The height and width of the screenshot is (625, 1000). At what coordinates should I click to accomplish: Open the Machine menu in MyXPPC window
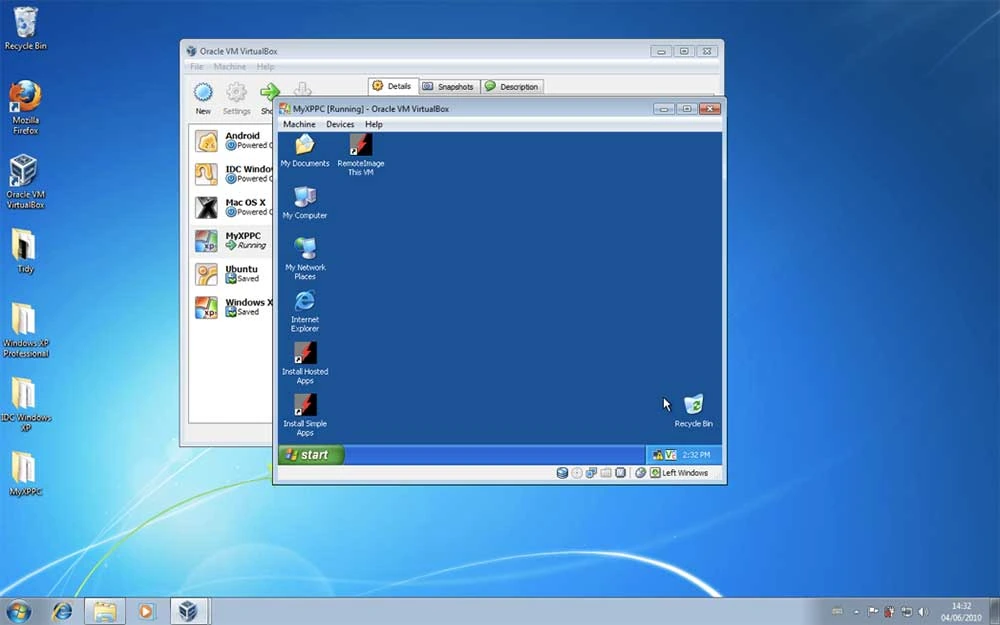click(x=299, y=124)
